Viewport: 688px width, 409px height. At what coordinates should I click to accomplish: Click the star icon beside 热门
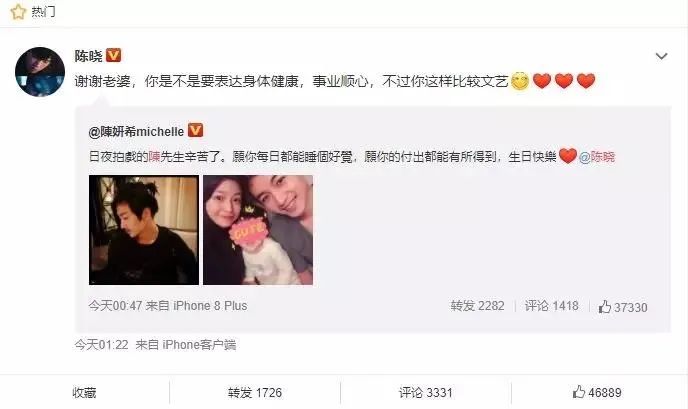click(18, 12)
